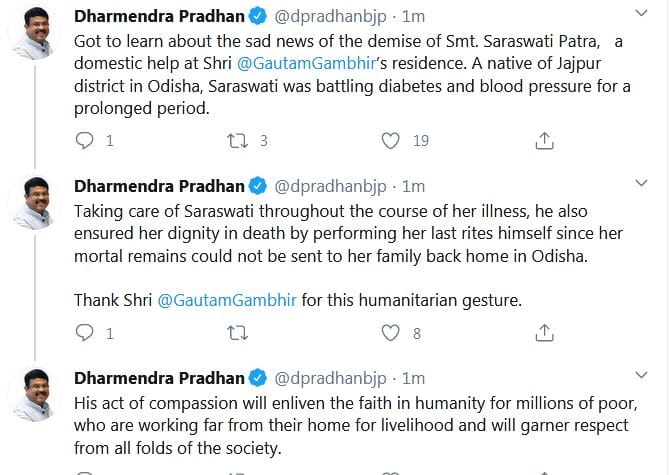The height and width of the screenshot is (475, 669).
Task: Click the @dpradhanbjp handle on second tweet
Action: [x=331, y=186]
